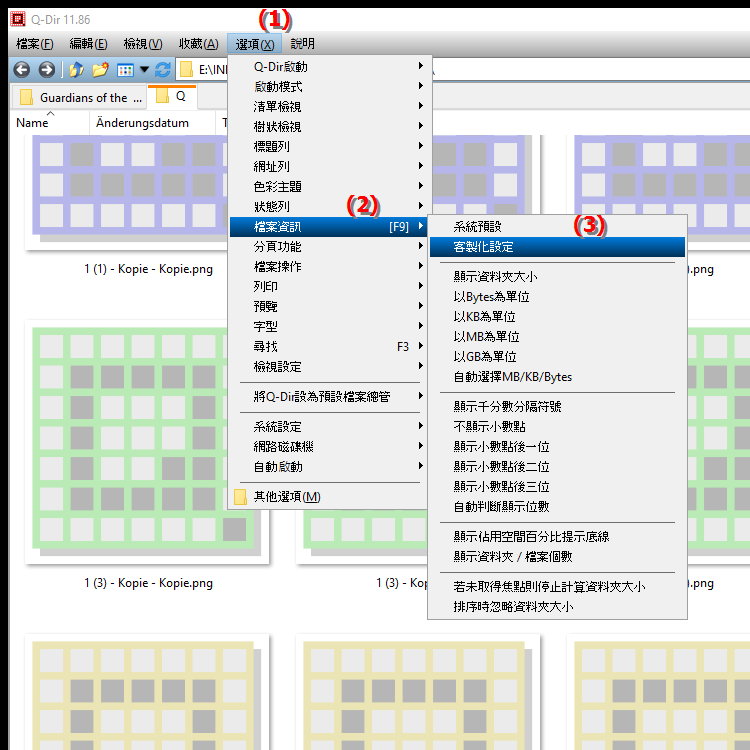The image size is (750, 750).
Task: Expand the 清單檢視 submenu
Action: (330, 107)
